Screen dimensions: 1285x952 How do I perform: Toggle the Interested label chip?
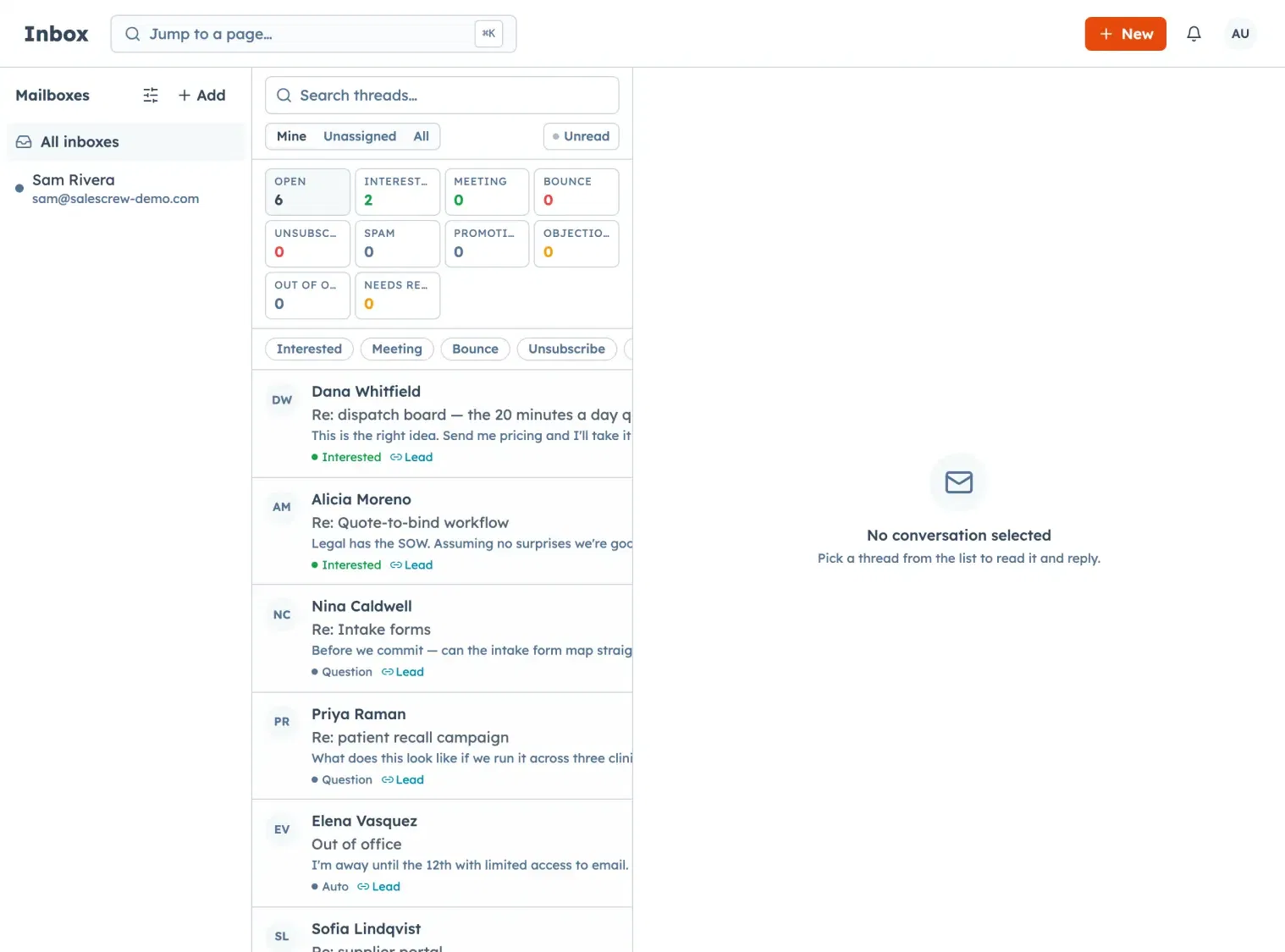pyautogui.click(x=309, y=349)
